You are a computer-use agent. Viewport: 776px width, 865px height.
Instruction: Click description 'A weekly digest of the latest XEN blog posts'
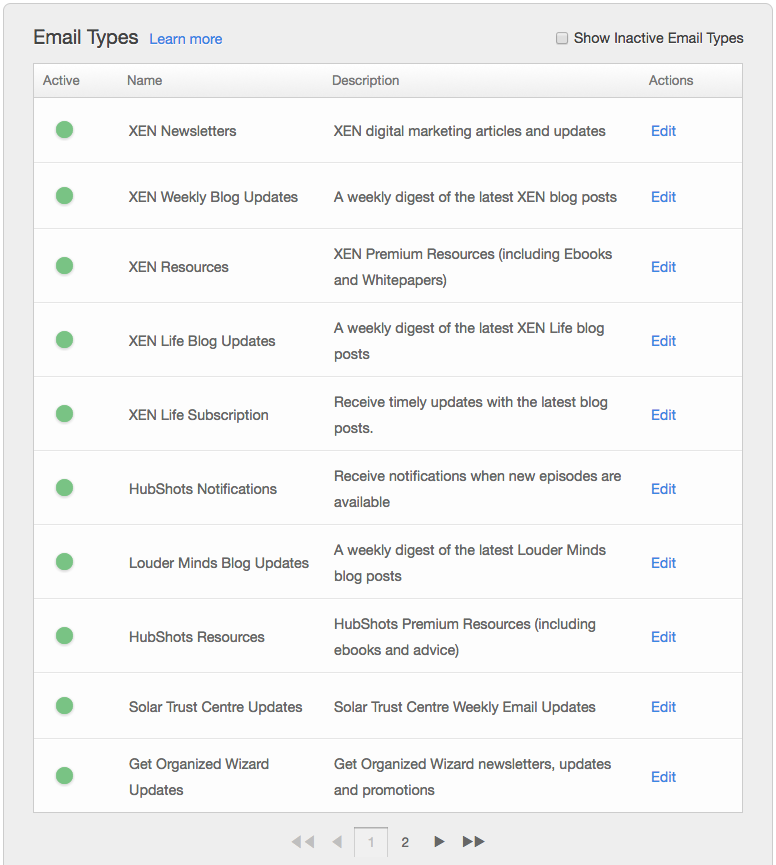click(x=475, y=197)
